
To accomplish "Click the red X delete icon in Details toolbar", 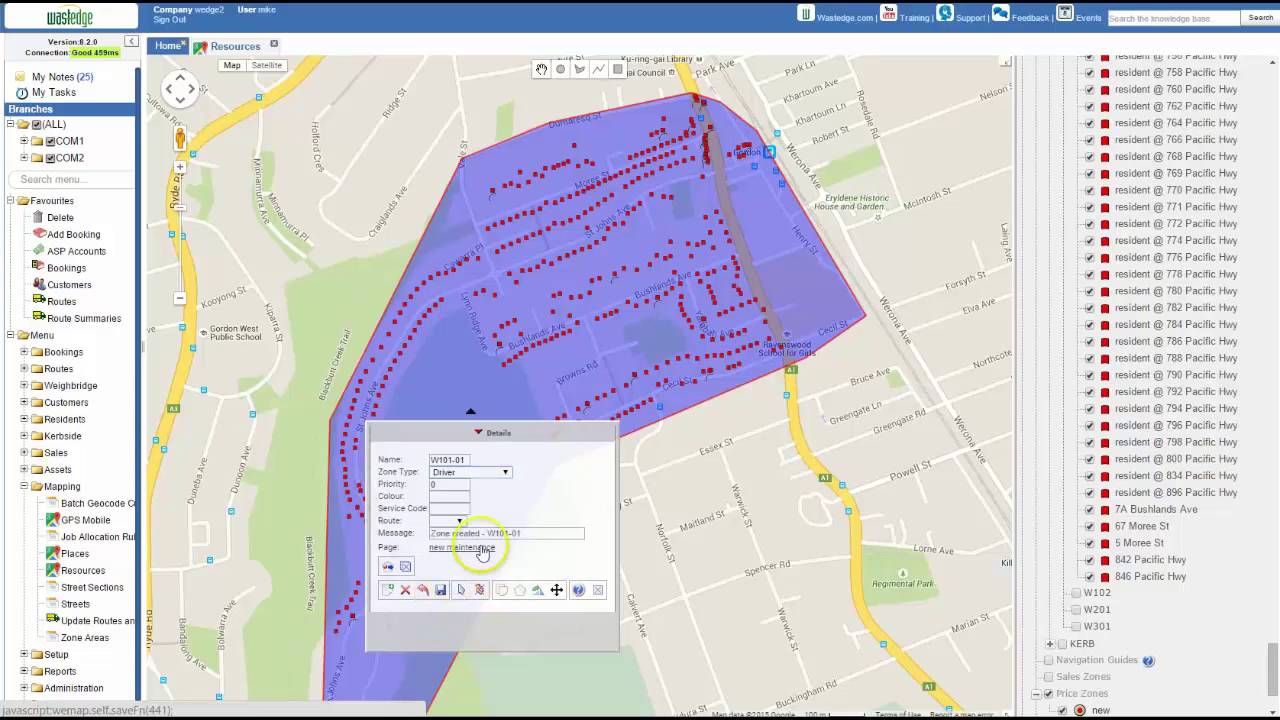I will click(405, 590).
